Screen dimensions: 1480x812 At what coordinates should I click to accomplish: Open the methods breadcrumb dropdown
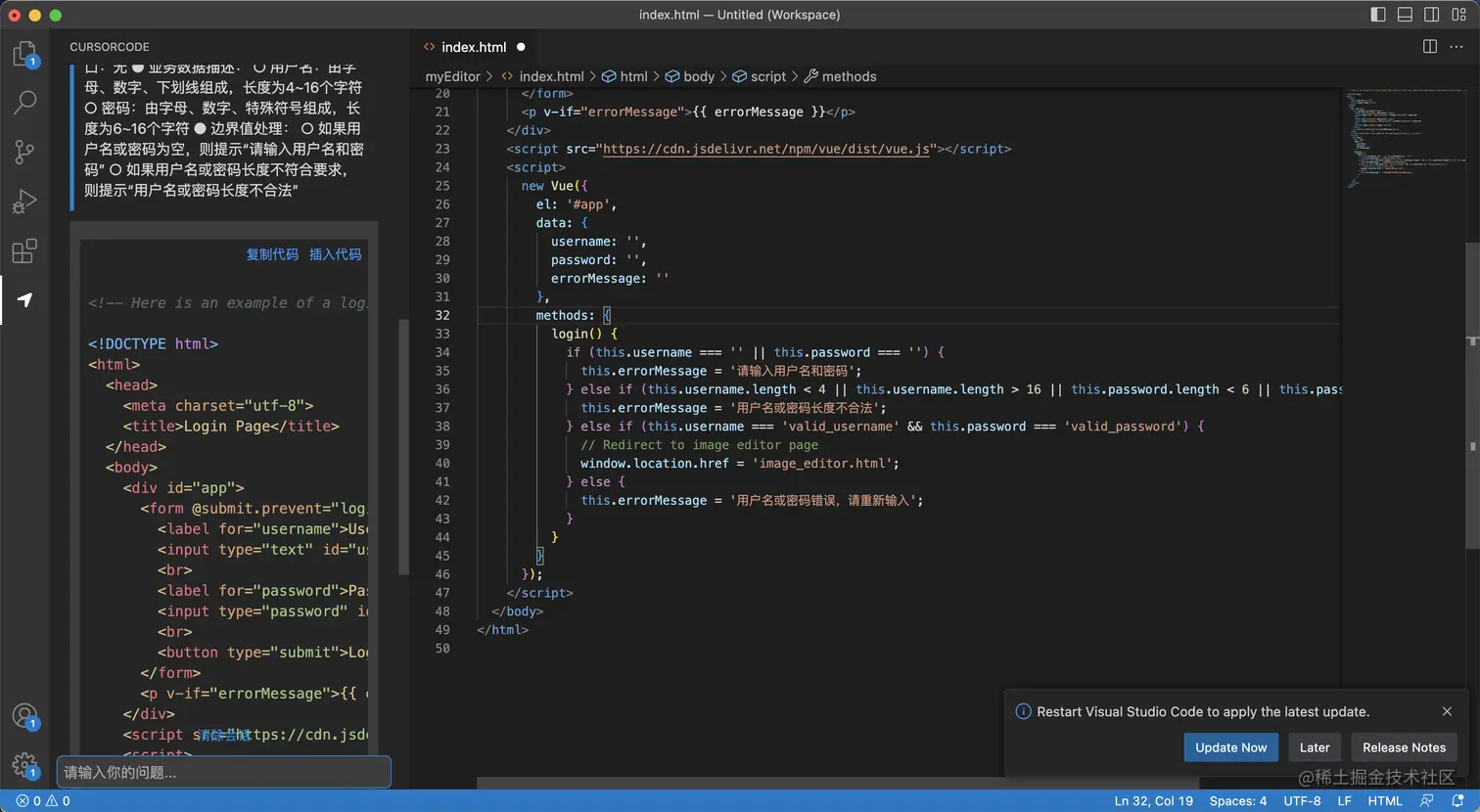[x=840, y=76]
